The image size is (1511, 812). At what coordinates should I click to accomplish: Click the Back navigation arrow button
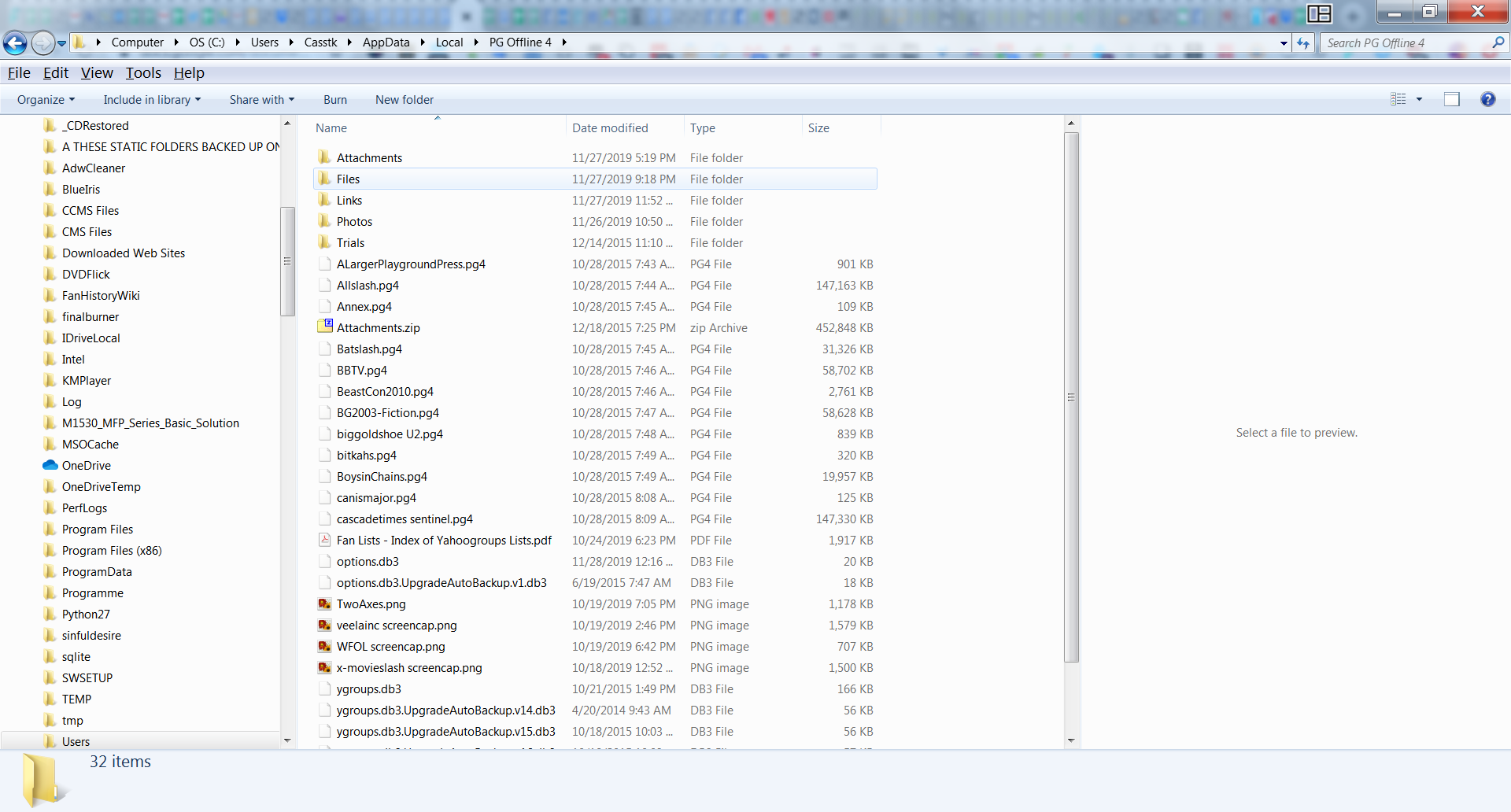tap(15, 43)
